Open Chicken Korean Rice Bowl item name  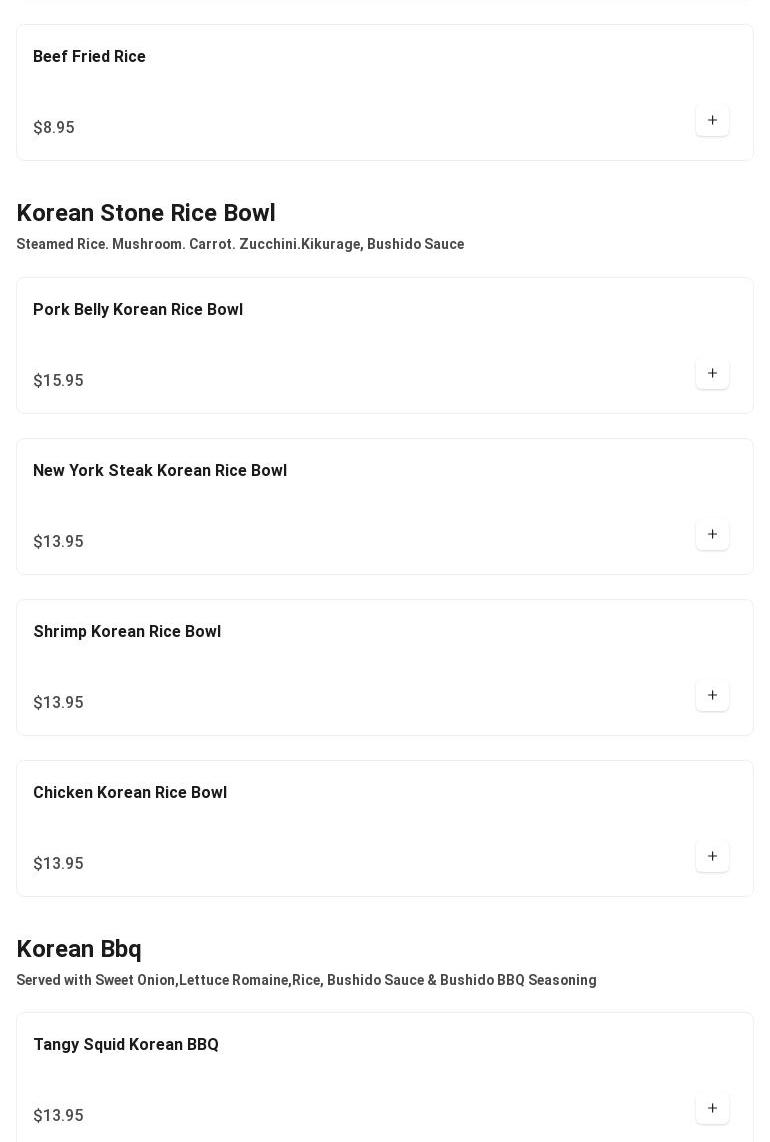(130, 793)
